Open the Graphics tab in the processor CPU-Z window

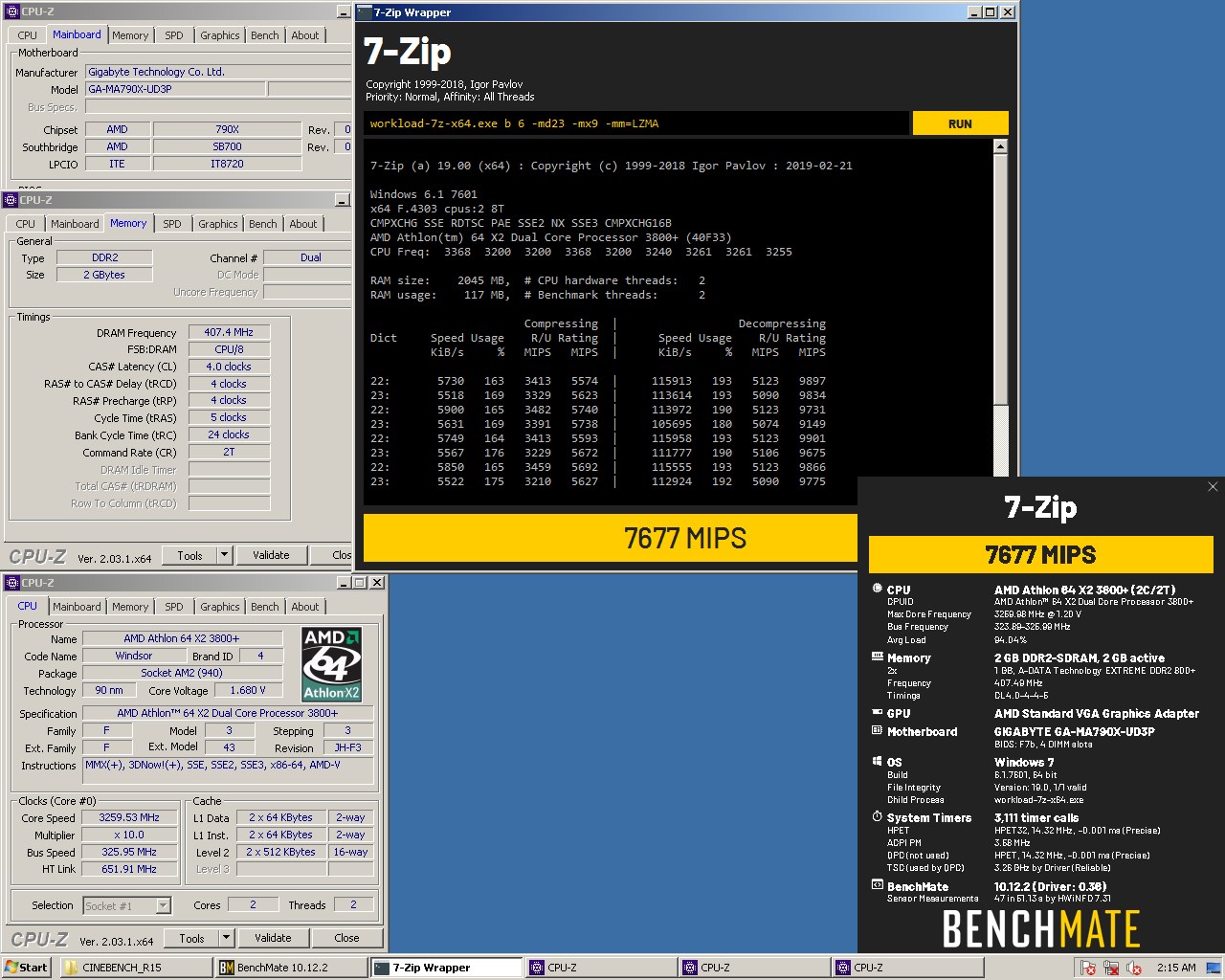pyautogui.click(x=220, y=607)
